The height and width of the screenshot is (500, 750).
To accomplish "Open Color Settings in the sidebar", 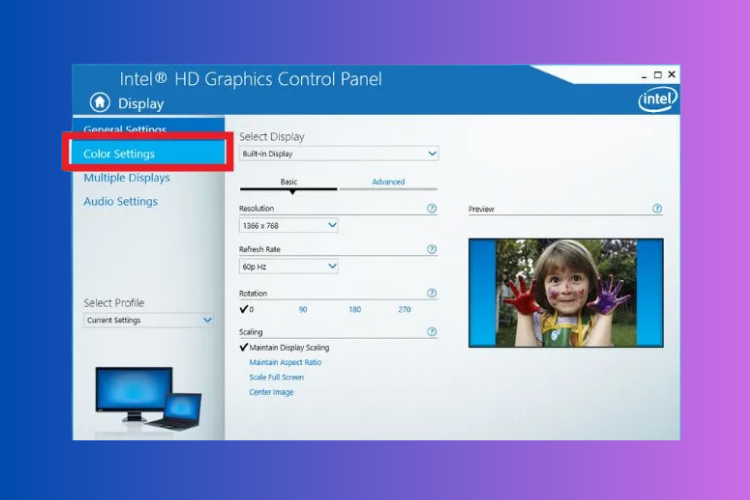I will 148,154.
